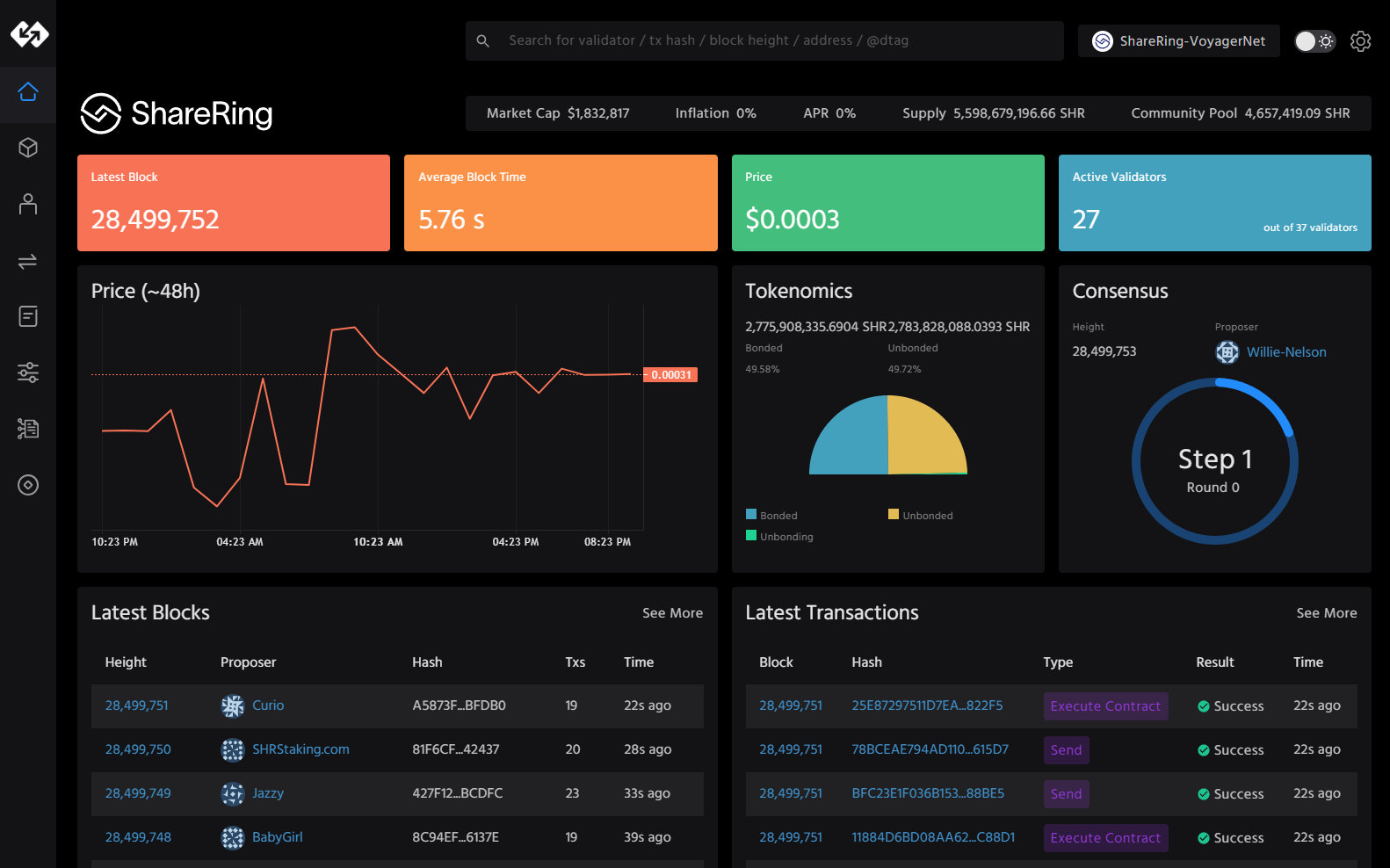1390x868 pixels.
Task: Click block 28,499,751 in the 78BCEAE transaction row
Action: click(791, 749)
